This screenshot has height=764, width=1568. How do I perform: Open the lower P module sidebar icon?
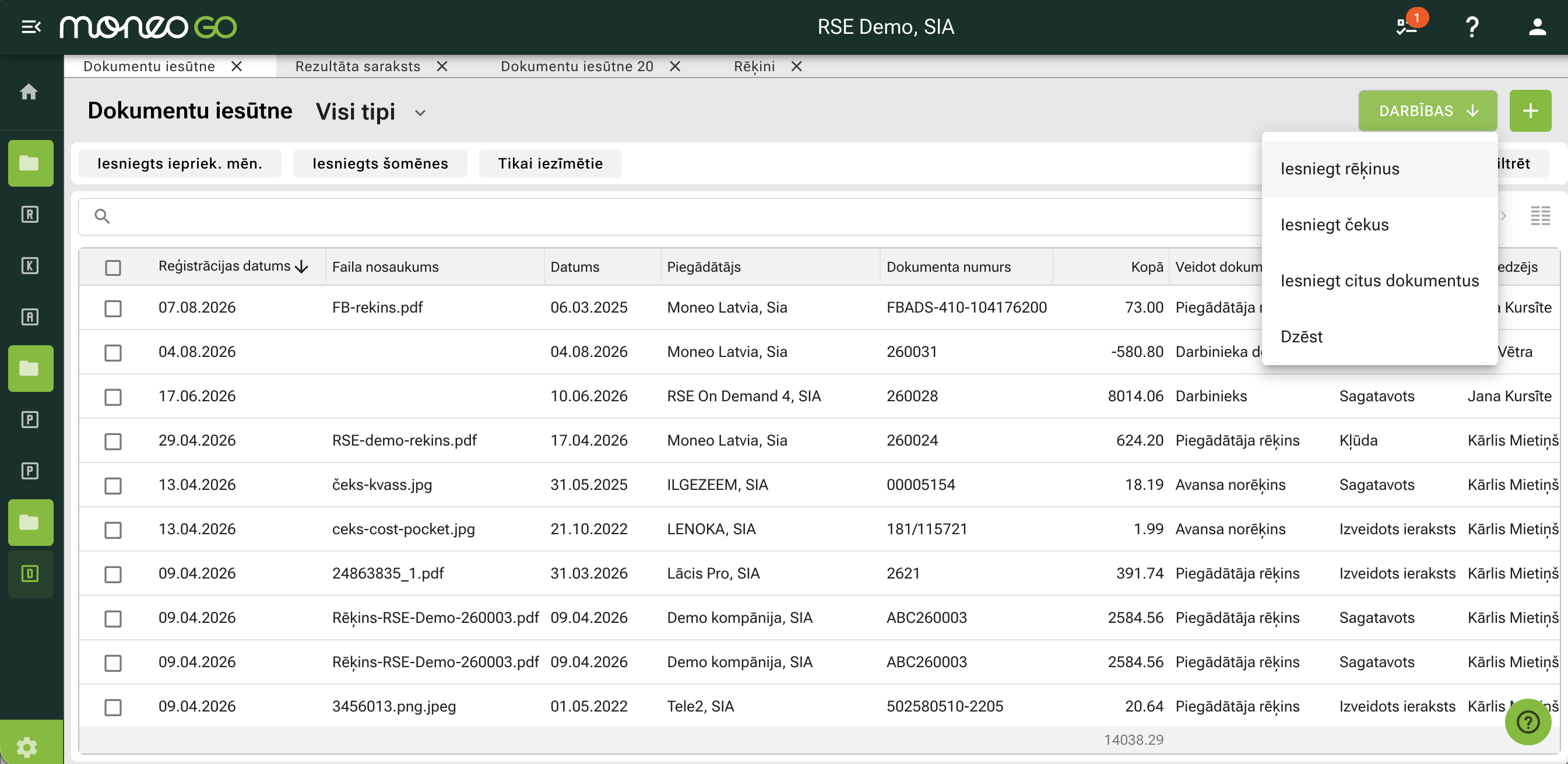point(30,471)
